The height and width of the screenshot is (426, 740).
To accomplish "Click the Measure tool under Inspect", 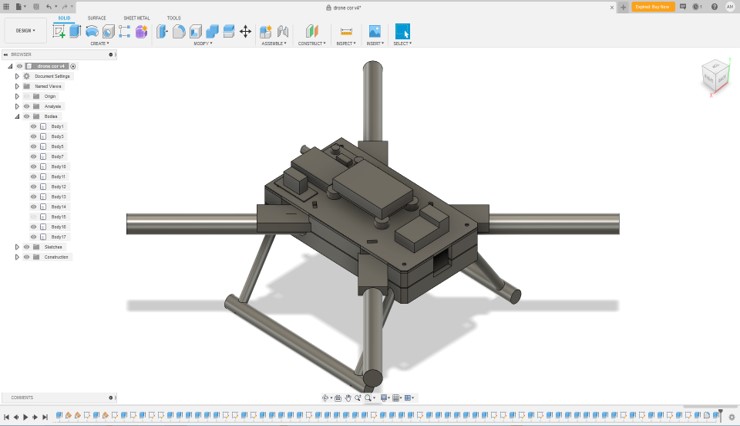I will (346, 32).
